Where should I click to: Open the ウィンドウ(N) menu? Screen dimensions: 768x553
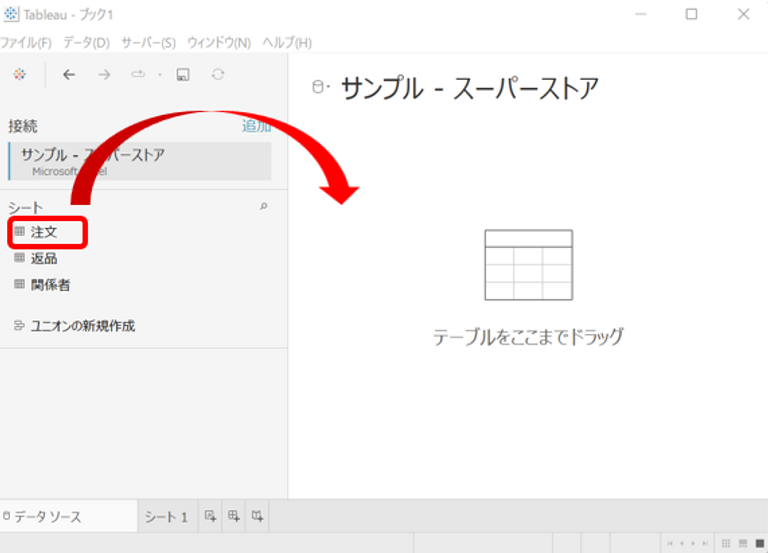(x=219, y=43)
